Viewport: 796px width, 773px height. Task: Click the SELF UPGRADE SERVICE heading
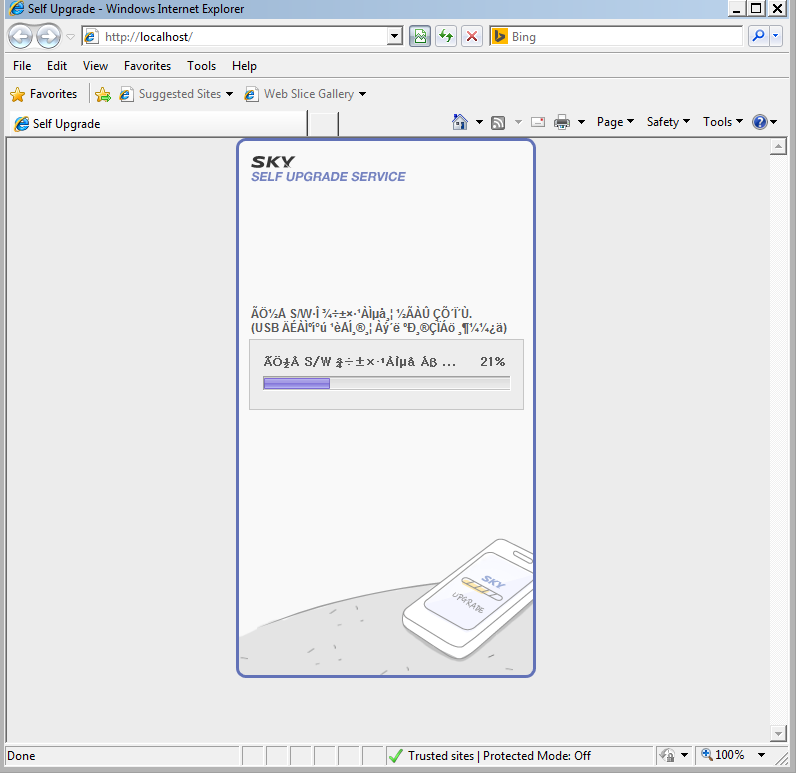pyautogui.click(x=328, y=177)
